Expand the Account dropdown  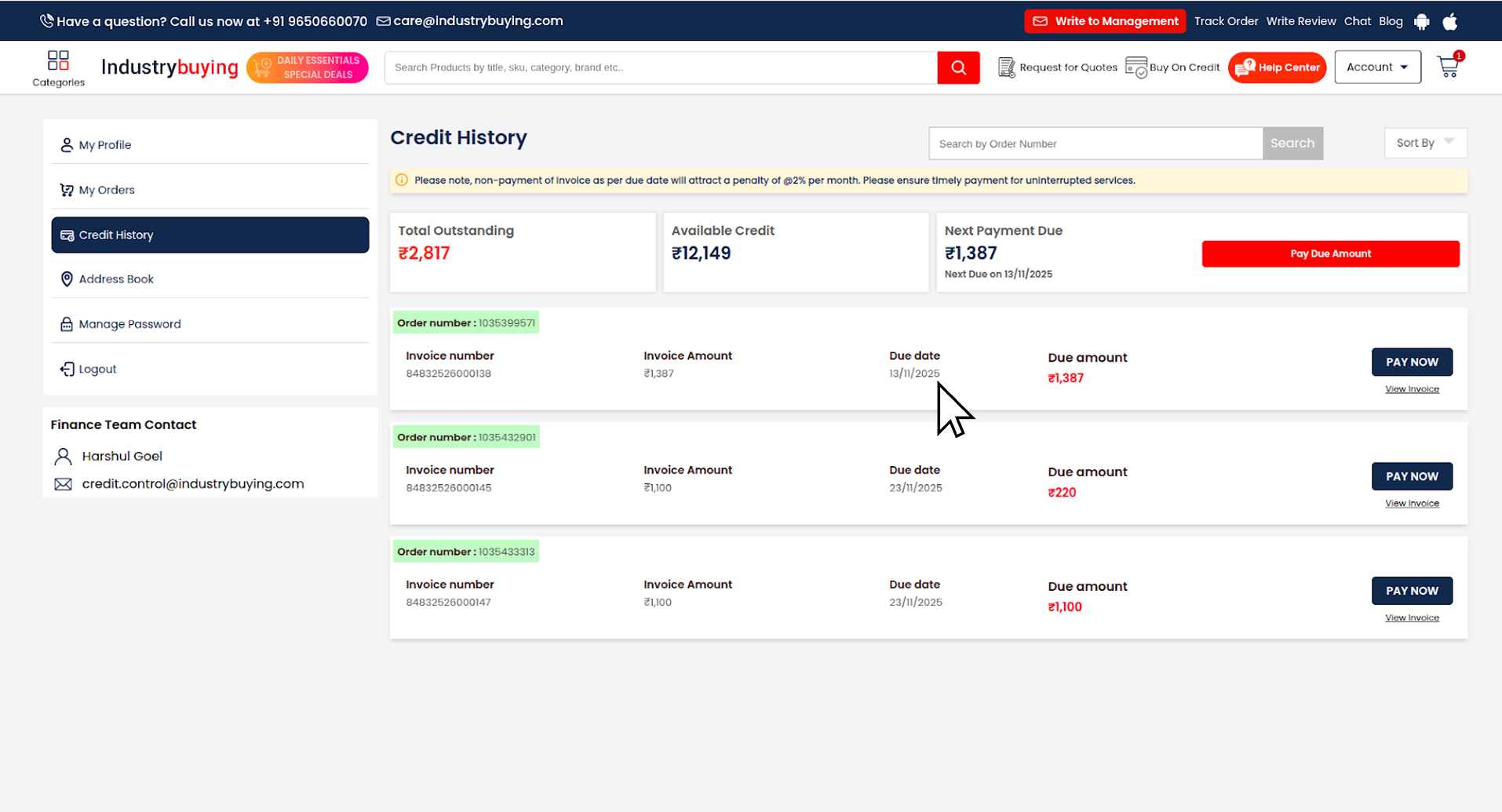1377,67
